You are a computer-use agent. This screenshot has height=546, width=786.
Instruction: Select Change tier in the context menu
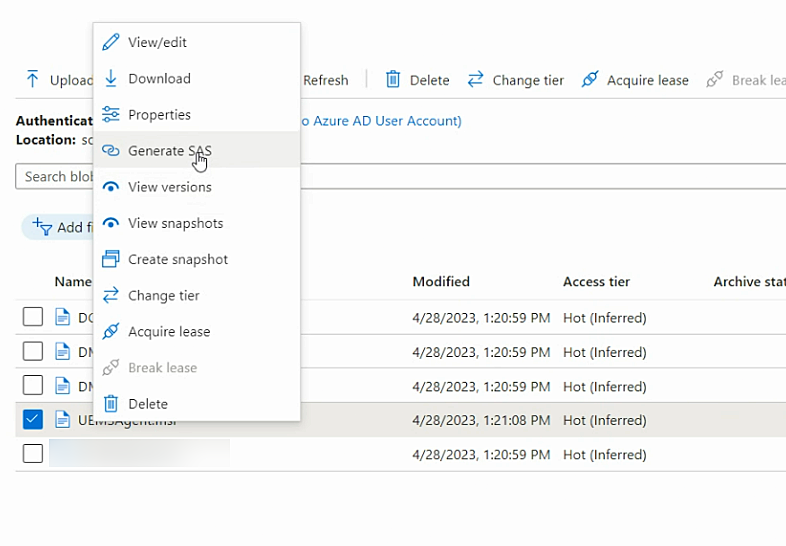pos(164,295)
